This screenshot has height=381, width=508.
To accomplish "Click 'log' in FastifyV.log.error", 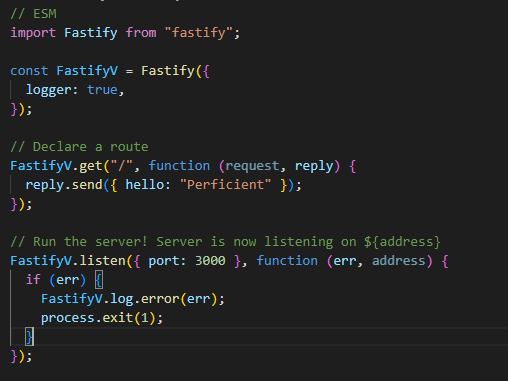I will (122, 299).
